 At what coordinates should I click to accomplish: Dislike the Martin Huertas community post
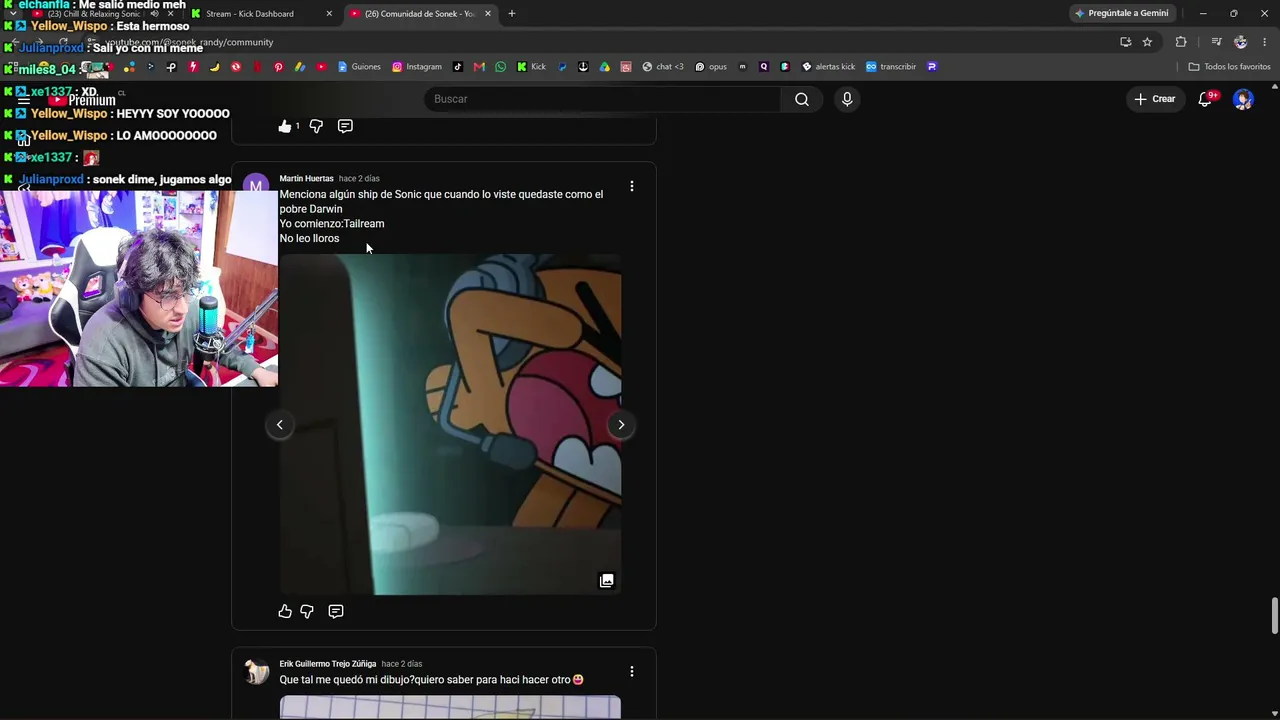(x=307, y=611)
